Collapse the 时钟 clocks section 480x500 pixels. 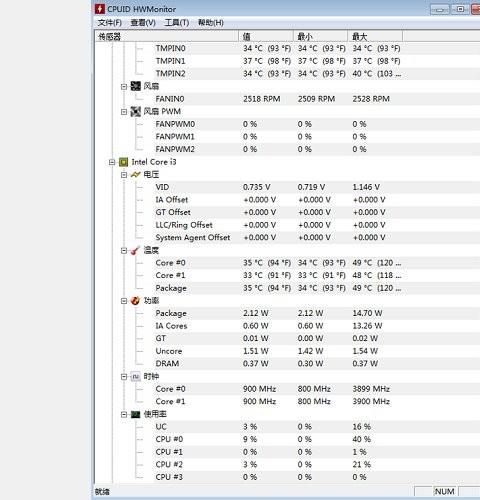(x=124, y=377)
